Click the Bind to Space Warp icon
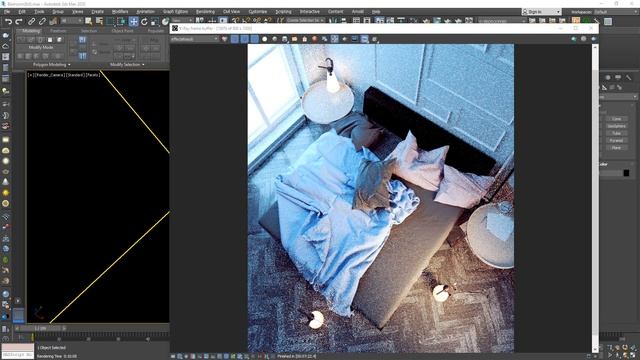Screen dimensions: 640x360 [x=53, y=21]
